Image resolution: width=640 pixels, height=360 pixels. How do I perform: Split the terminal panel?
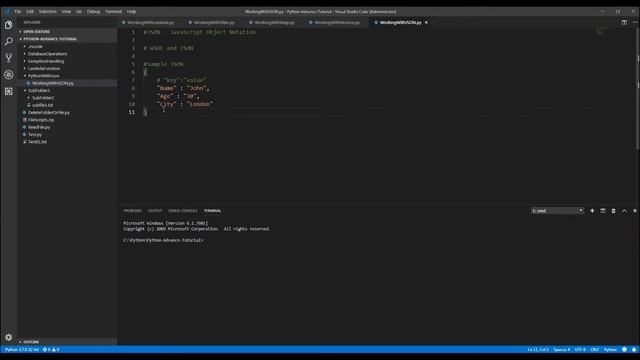tap(603, 211)
